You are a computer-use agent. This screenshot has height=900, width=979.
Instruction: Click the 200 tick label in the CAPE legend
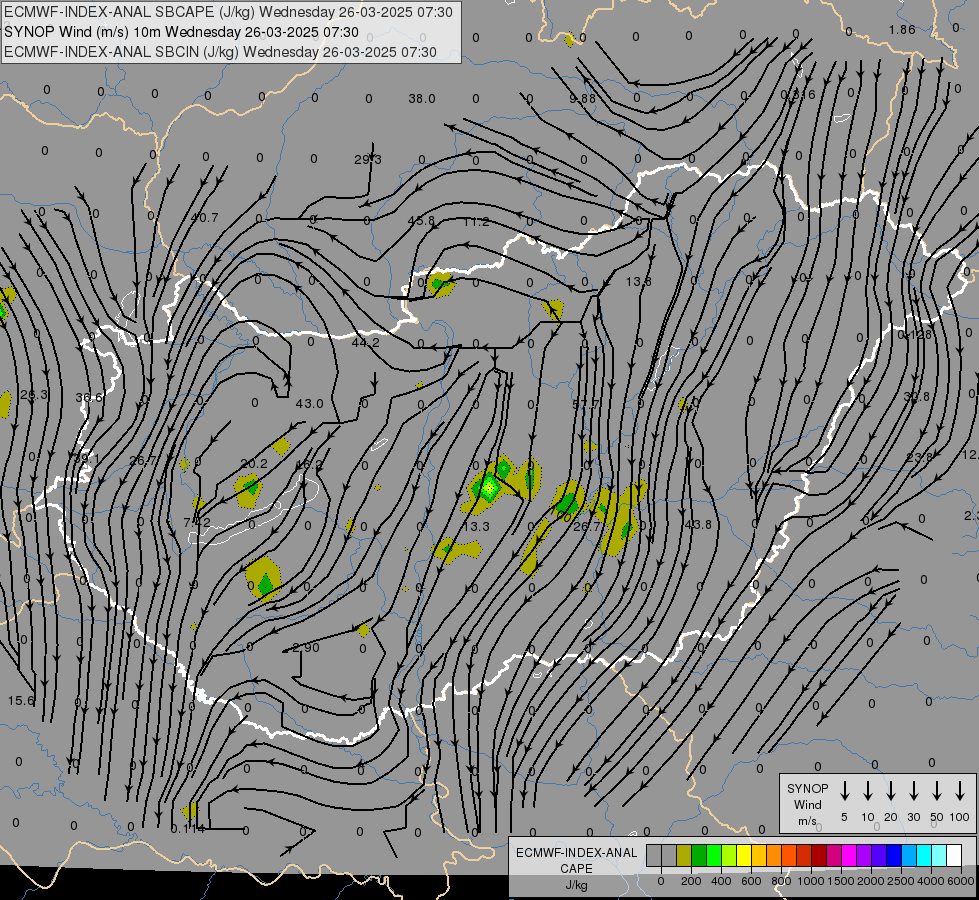691,881
